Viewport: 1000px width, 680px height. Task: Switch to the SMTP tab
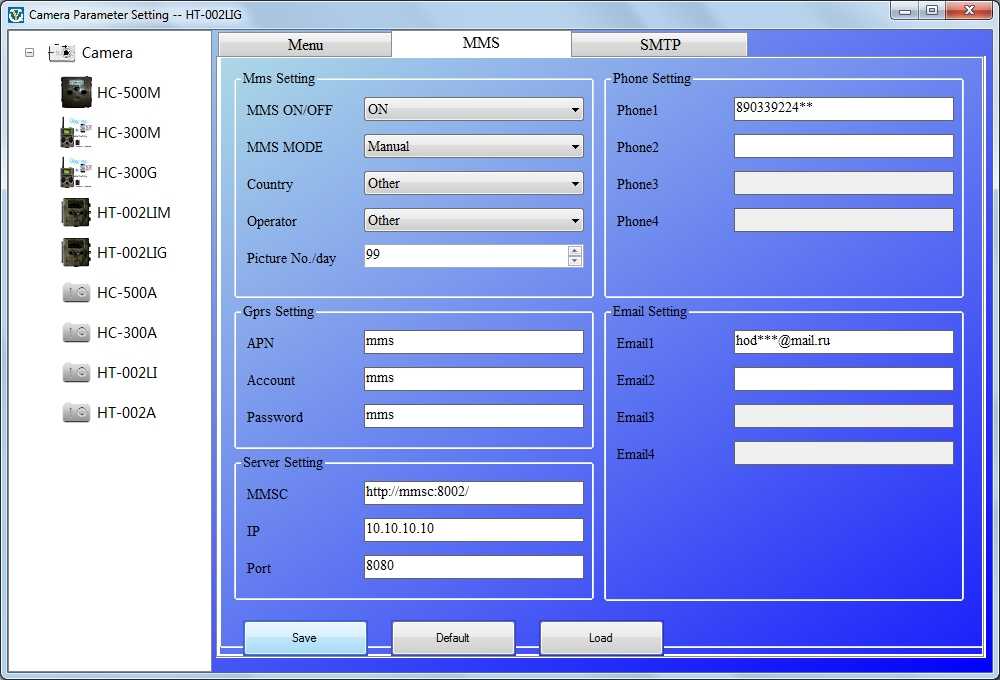click(659, 45)
